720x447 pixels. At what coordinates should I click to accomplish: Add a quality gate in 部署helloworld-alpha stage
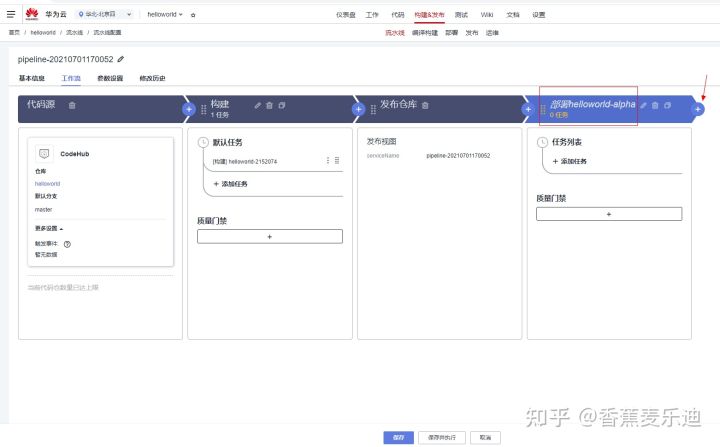pos(609,214)
